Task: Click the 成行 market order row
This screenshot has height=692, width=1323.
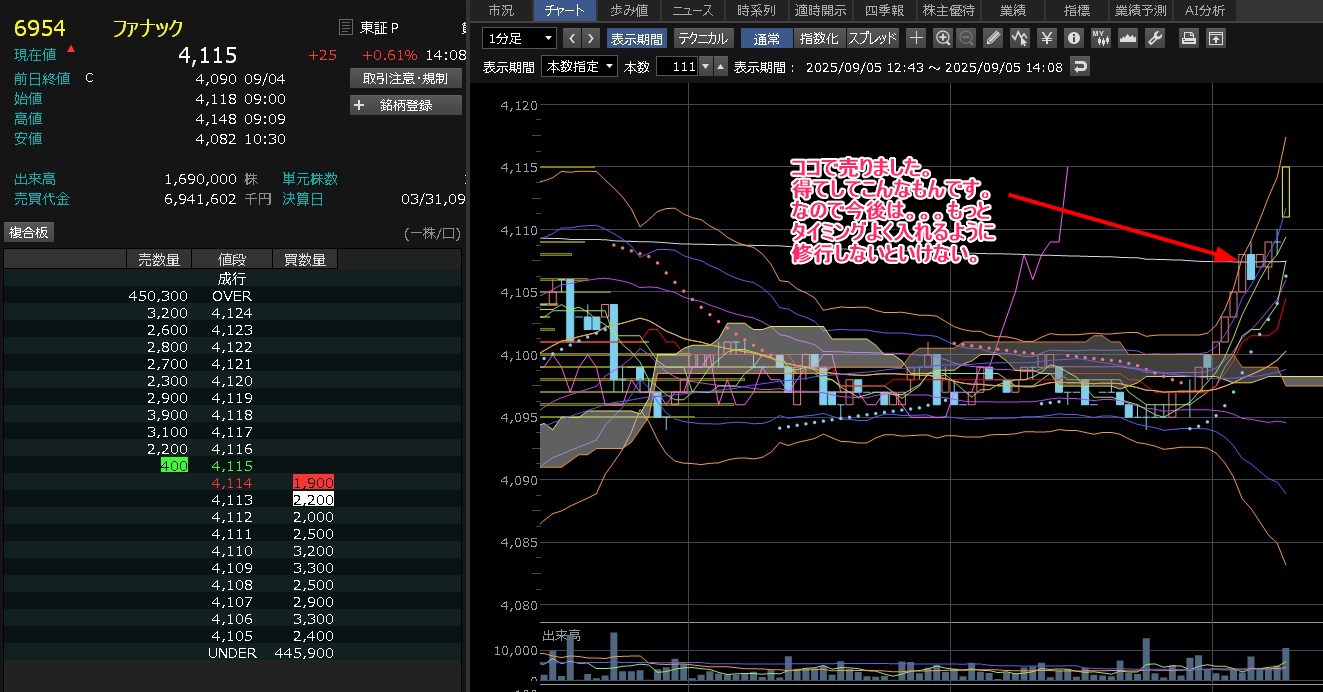Action: point(232,279)
